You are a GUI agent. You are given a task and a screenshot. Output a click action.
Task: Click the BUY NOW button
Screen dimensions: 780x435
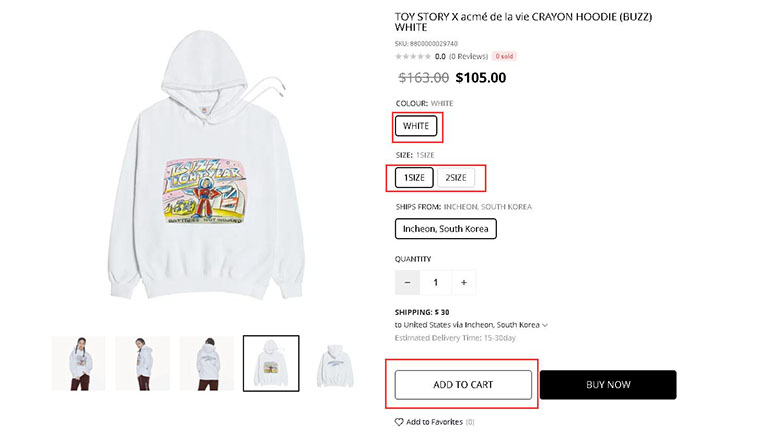(608, 385)
